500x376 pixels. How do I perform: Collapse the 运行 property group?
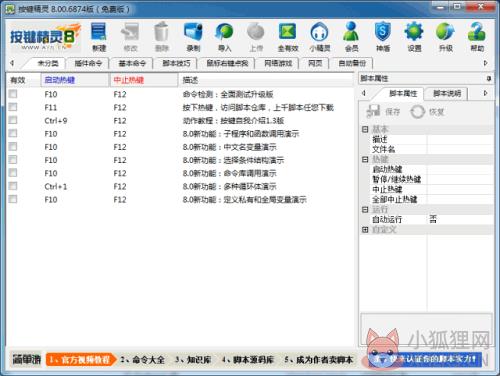[x=365, y=209]
